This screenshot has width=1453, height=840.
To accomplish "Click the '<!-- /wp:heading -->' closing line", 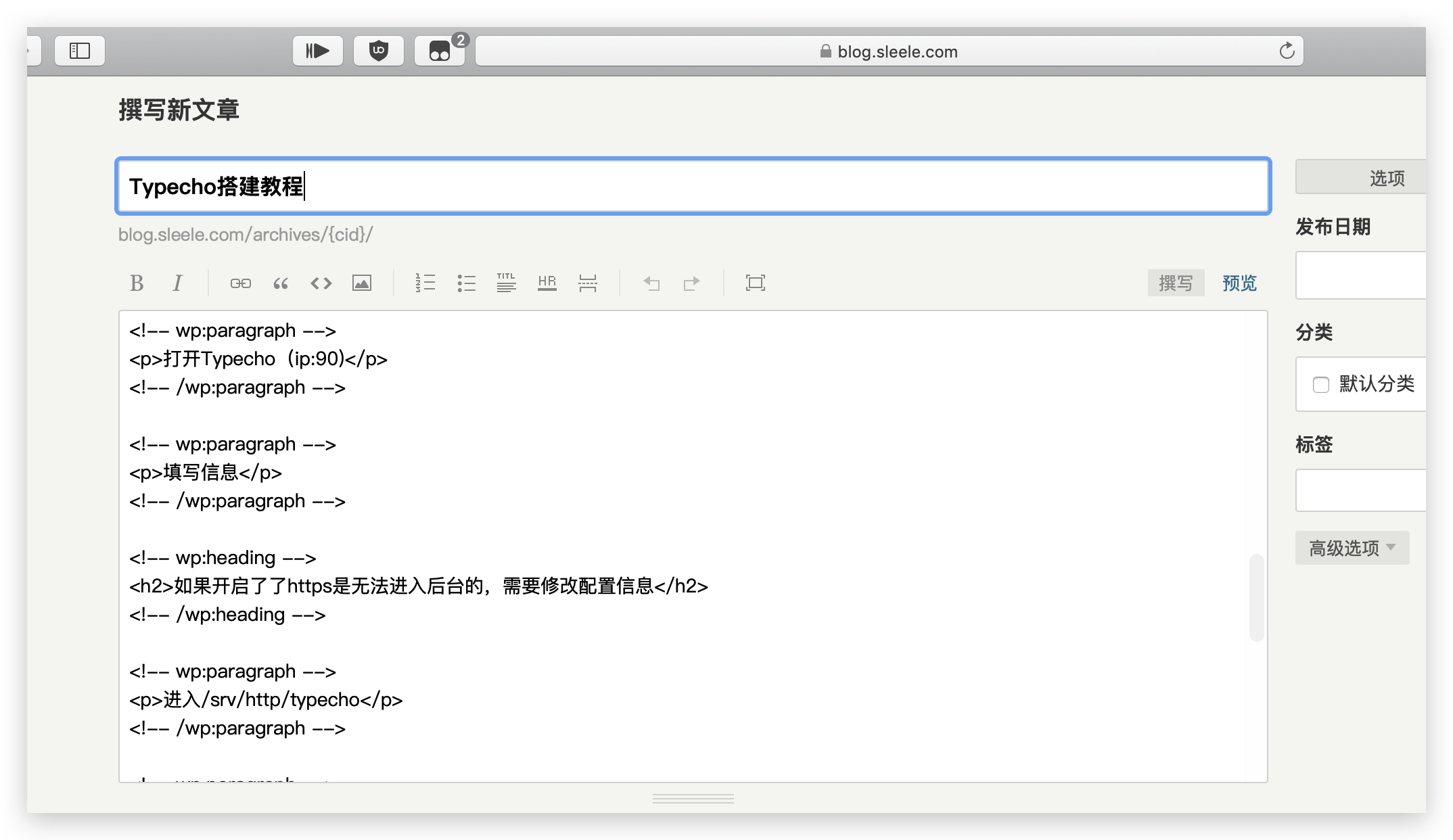I will pos(227,615).
